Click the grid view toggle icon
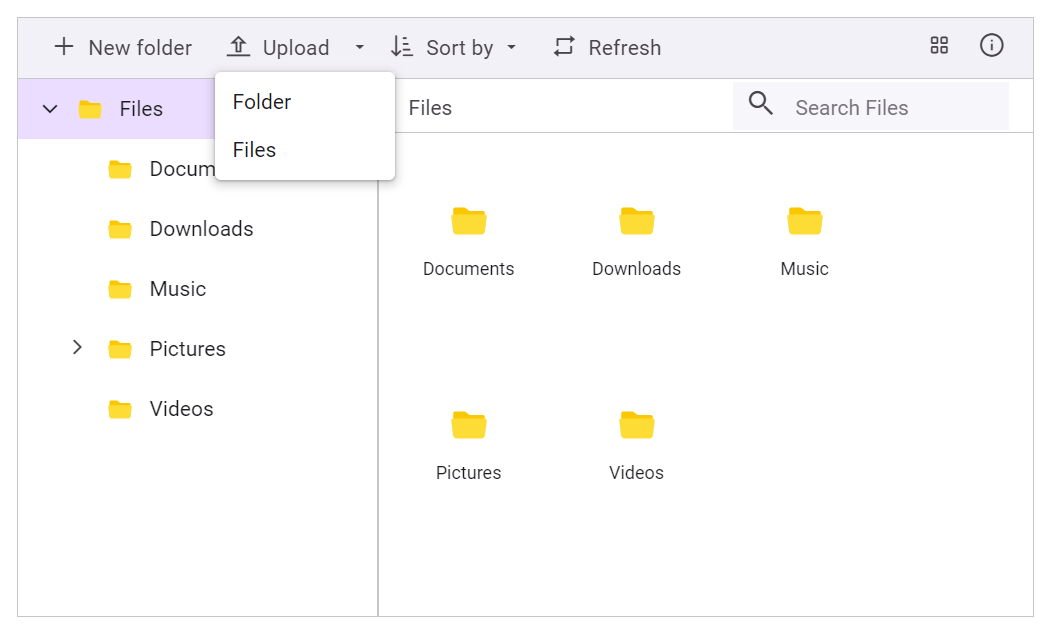1056x630 pixels. tap(939, 45)
